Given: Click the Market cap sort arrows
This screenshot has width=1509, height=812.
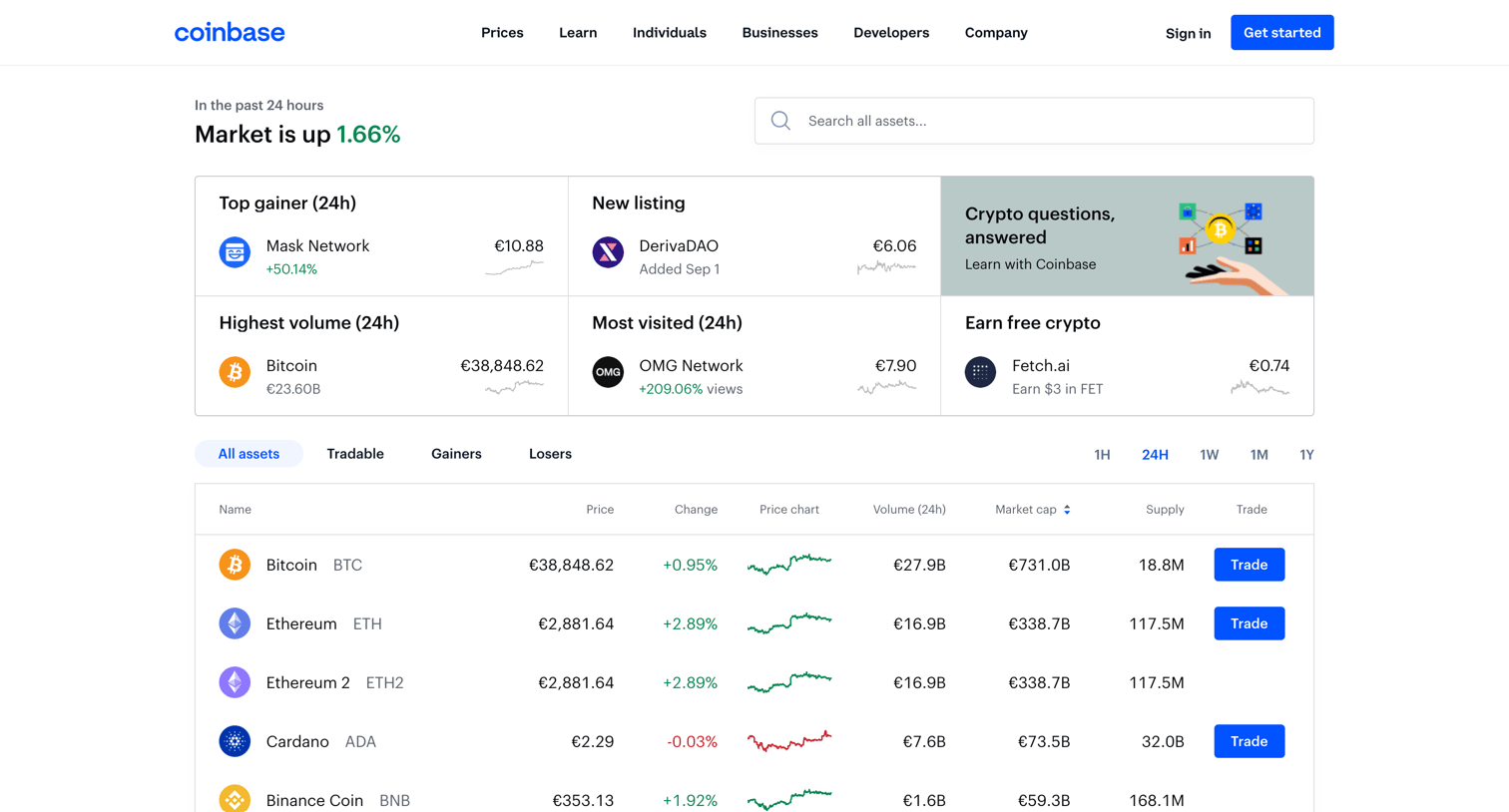Looking at the screenshot, I should click(1067, 510).
